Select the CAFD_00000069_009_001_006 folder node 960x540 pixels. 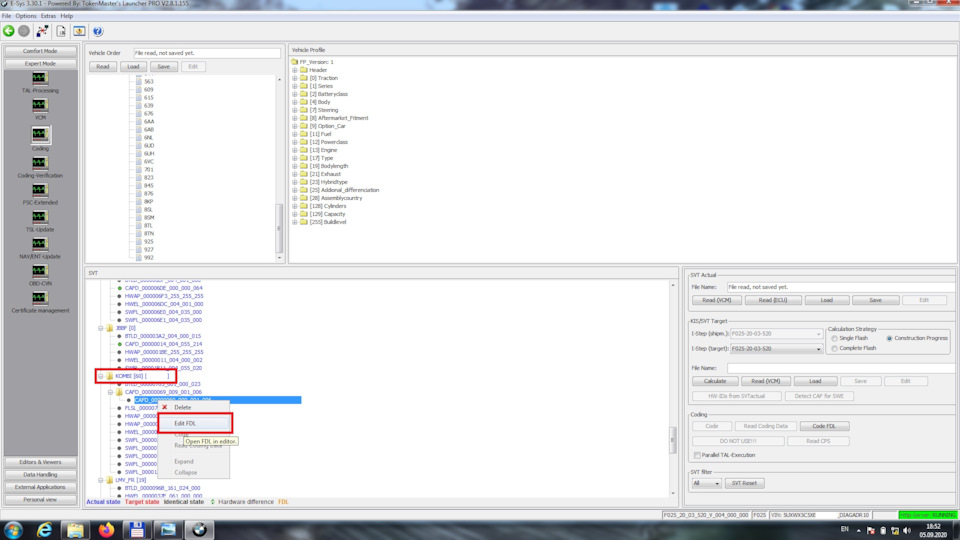click(163, 392)
